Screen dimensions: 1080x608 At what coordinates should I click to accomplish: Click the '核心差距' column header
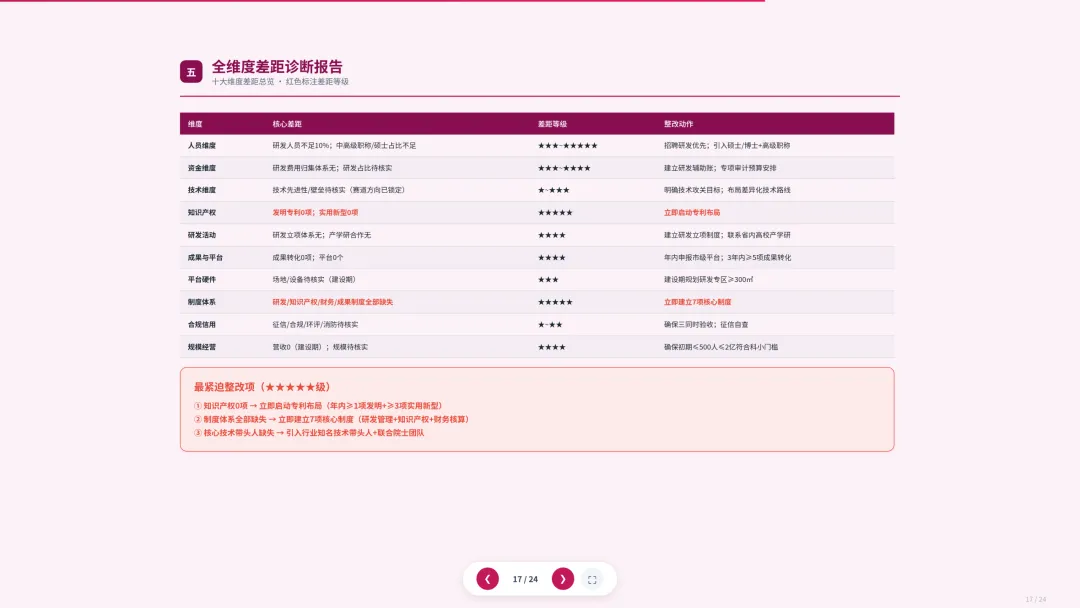287,124
